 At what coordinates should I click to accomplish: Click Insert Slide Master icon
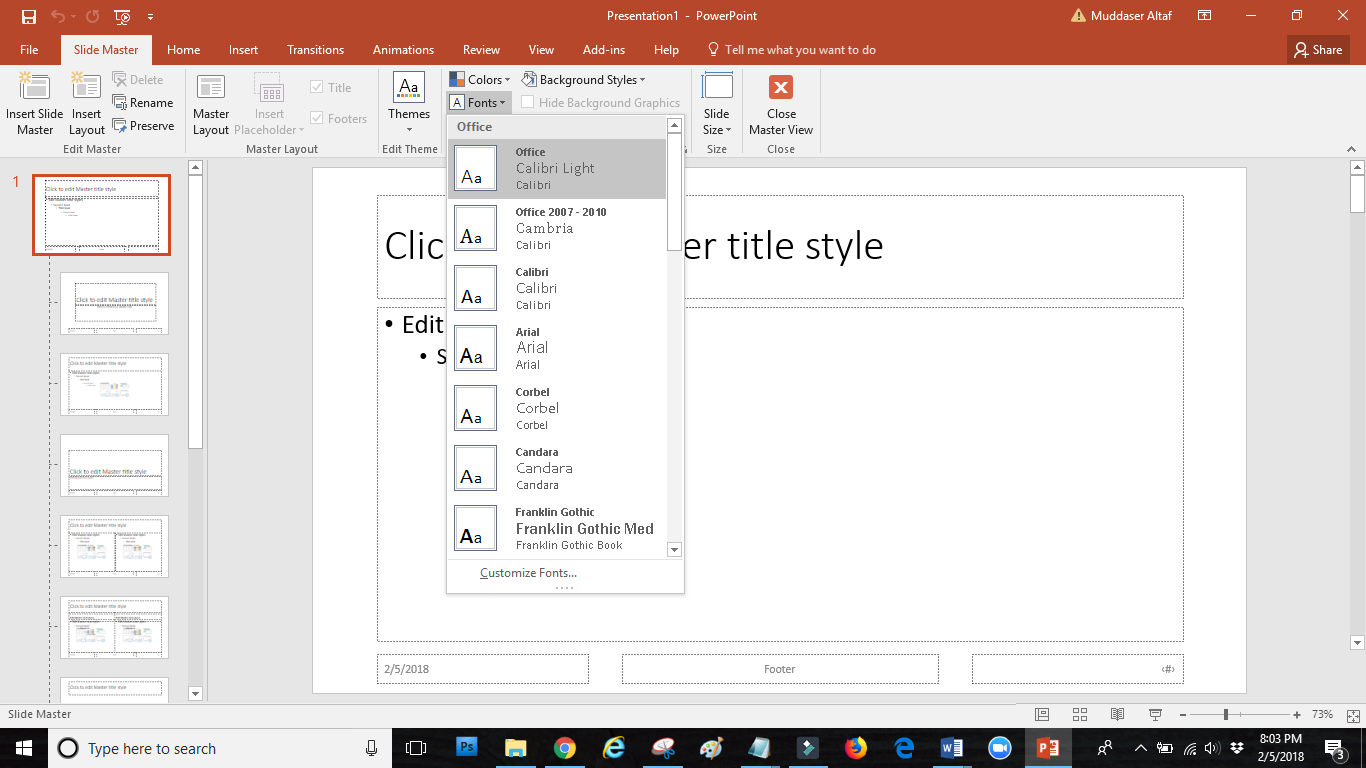point(35,104)
